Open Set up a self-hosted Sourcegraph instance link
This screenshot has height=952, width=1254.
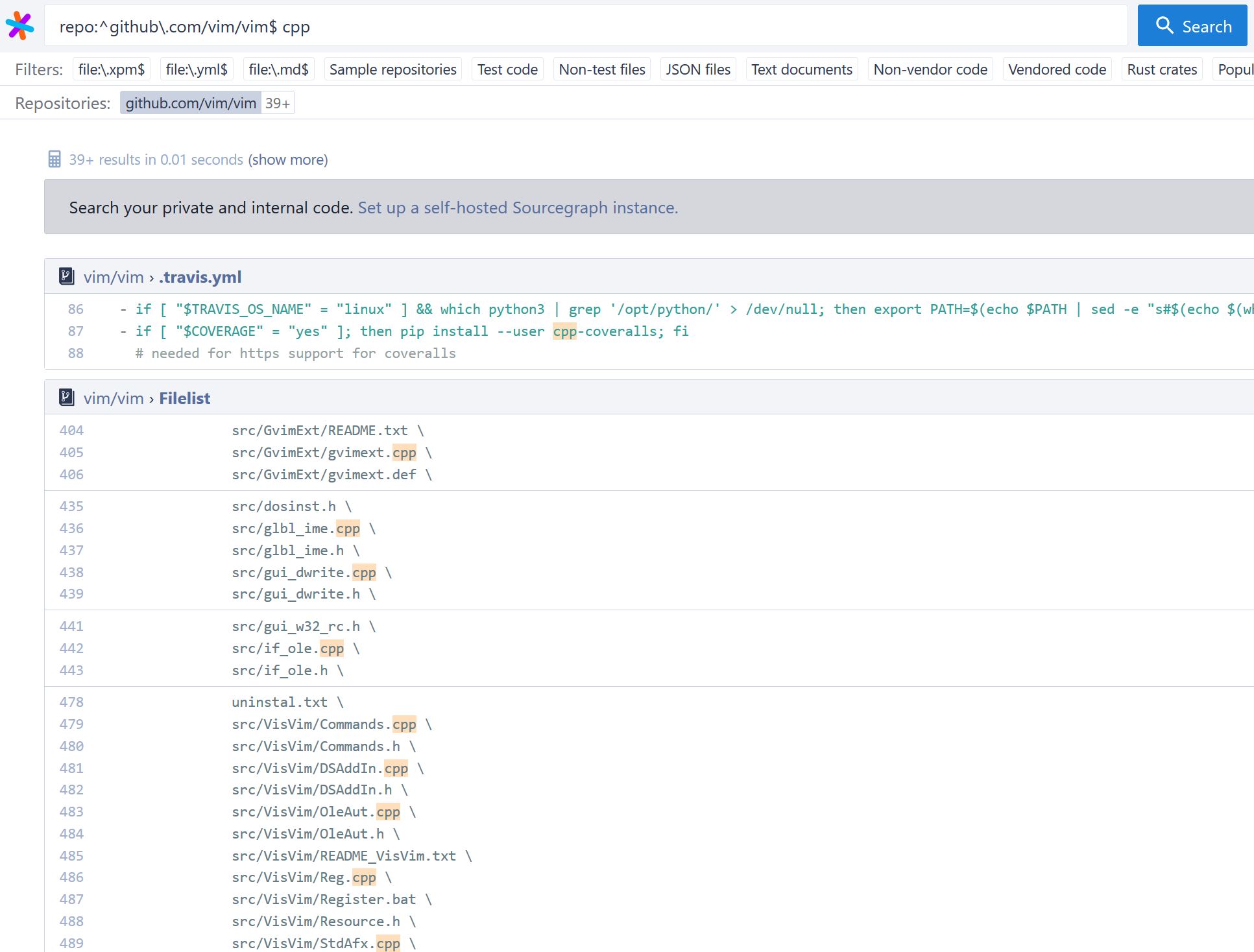(518, 208)
